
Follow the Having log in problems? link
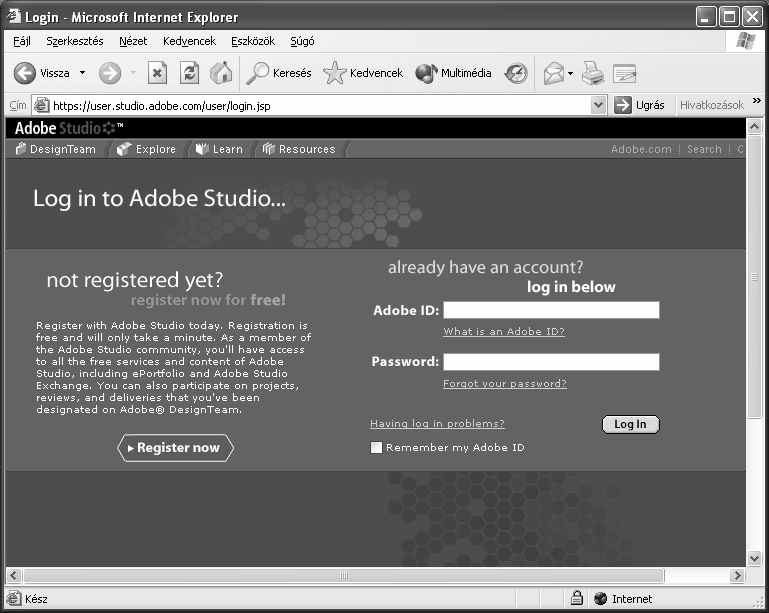point(437,423)
